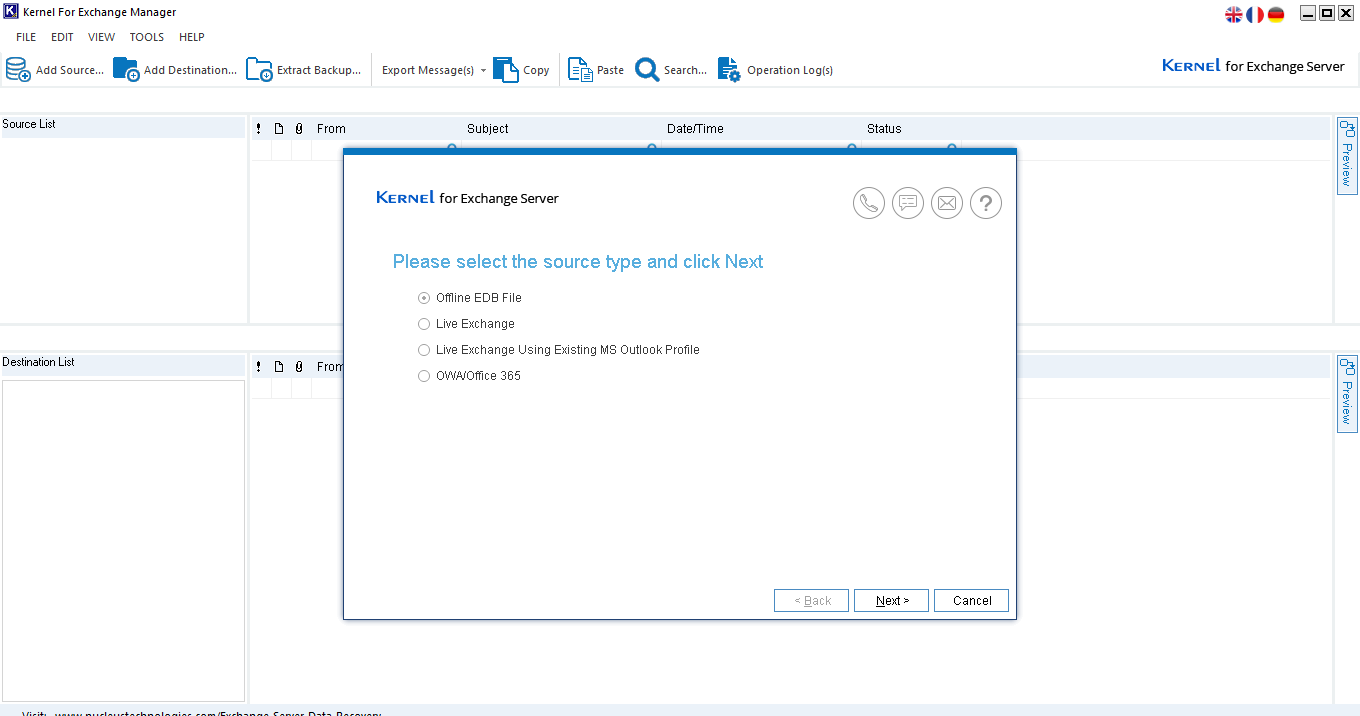This screenshot has width=1360, height=716.
Task: Open the EDIT menu
Action: pyautogui.click(x=62, y=37)
